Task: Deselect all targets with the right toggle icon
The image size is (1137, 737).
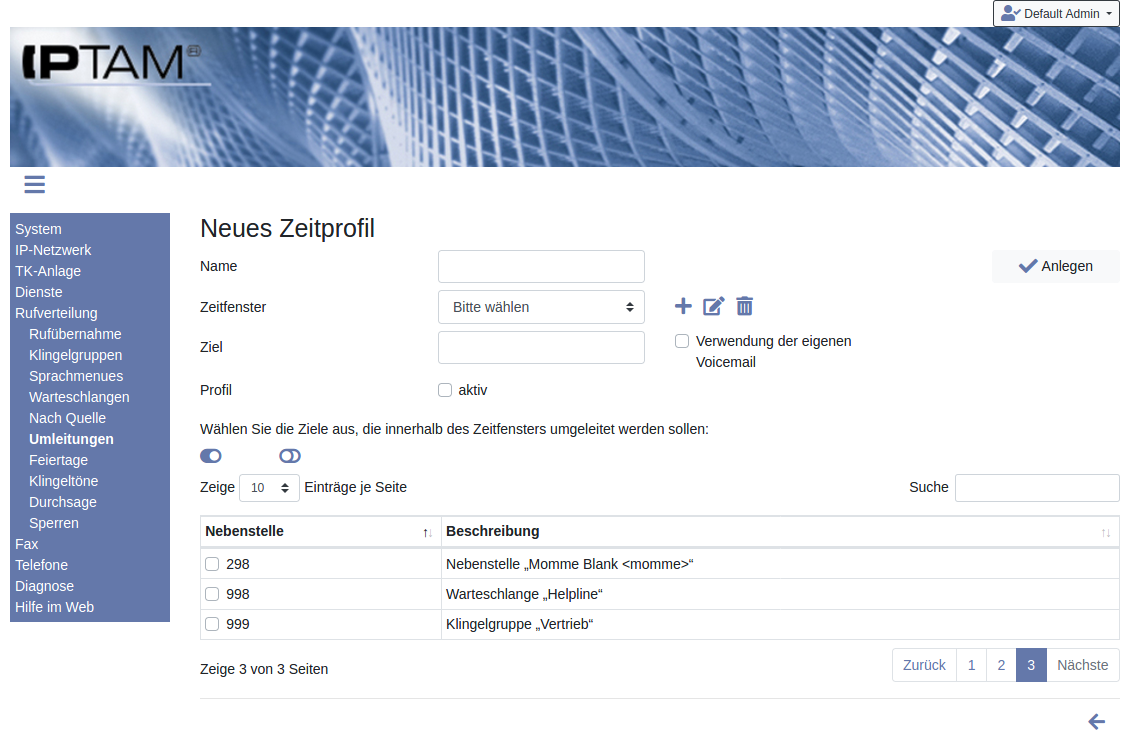Action: pos(290,456)
